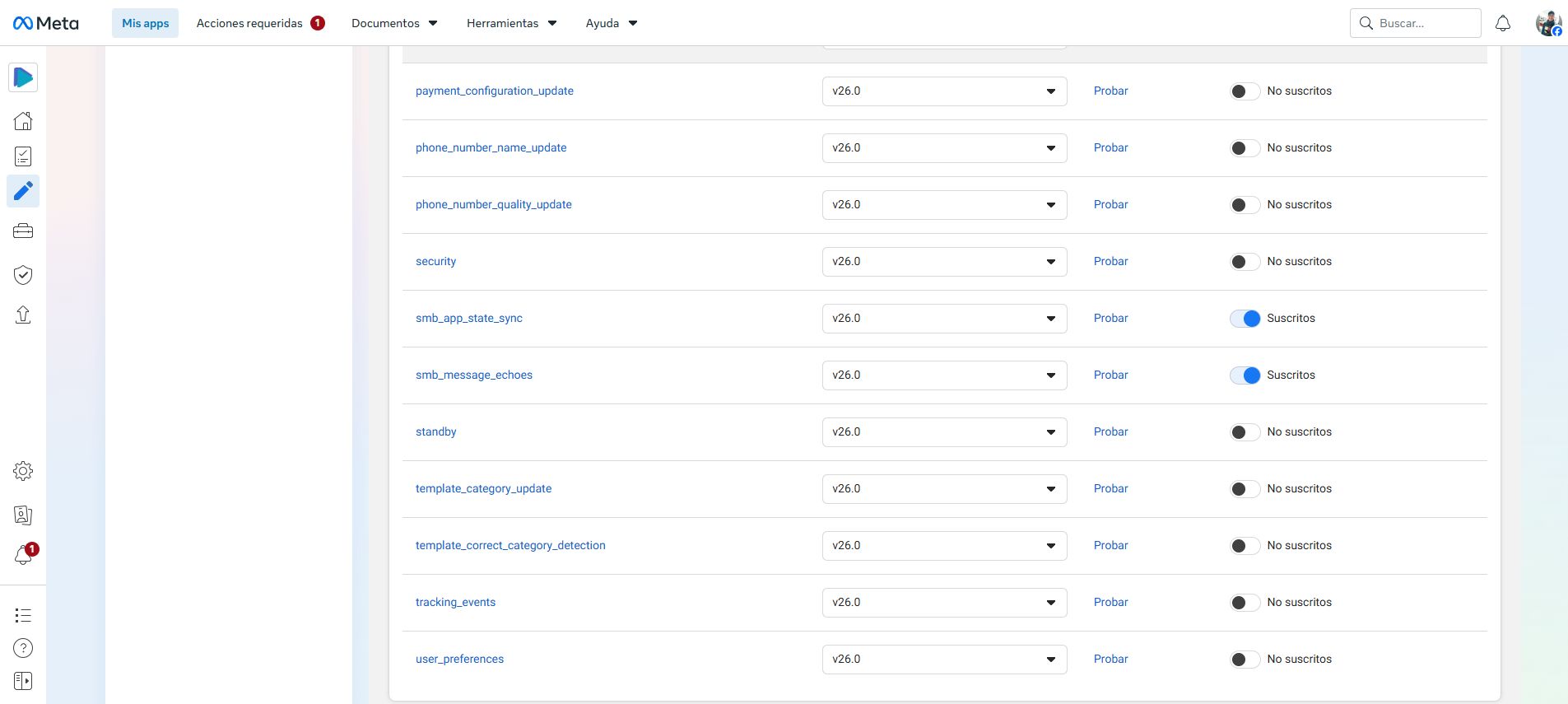Open version dropdown for tracking_events
1568x704 pixels.
coord(944,603)
